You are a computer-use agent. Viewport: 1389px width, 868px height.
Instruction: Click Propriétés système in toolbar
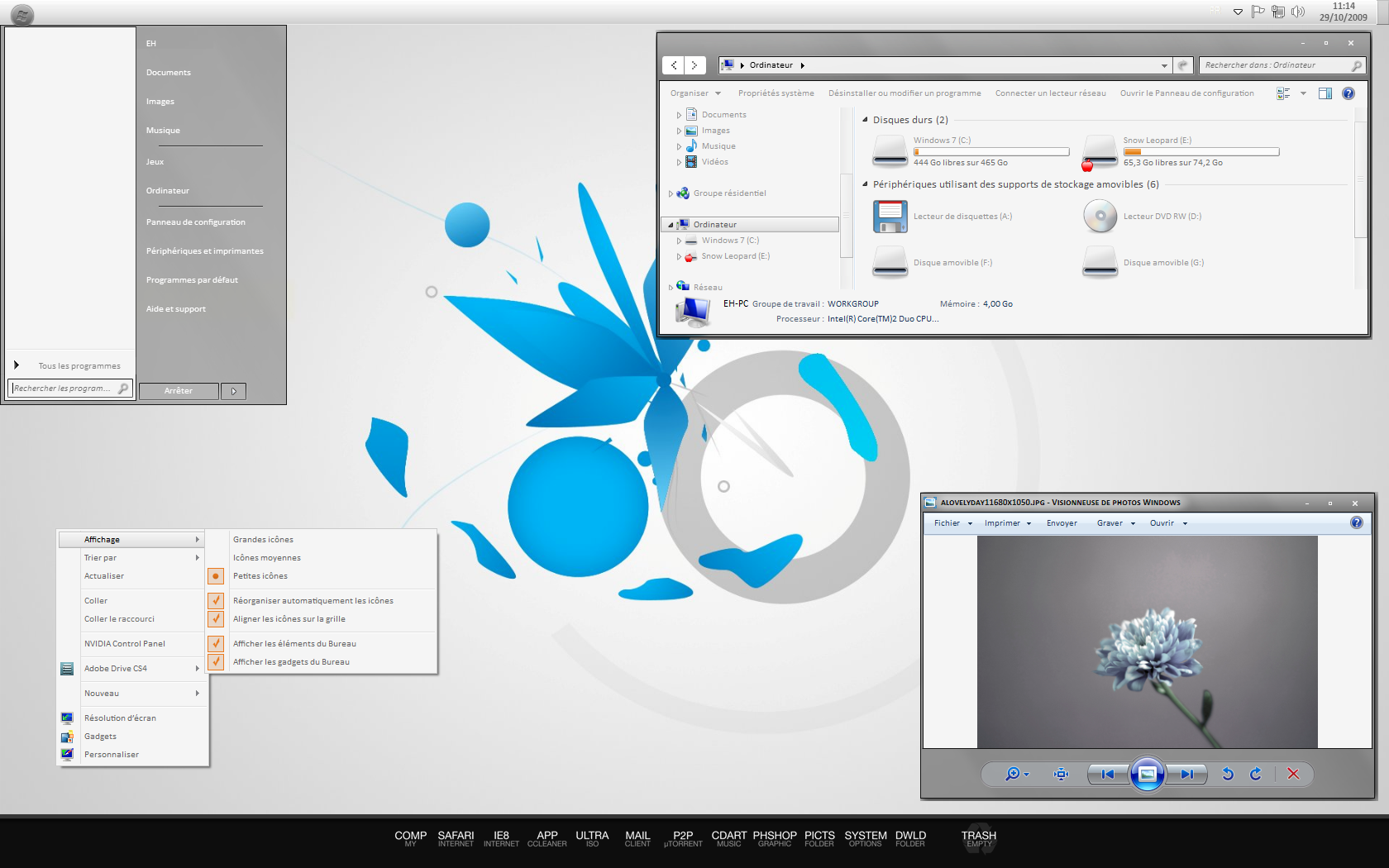point(776,93)
